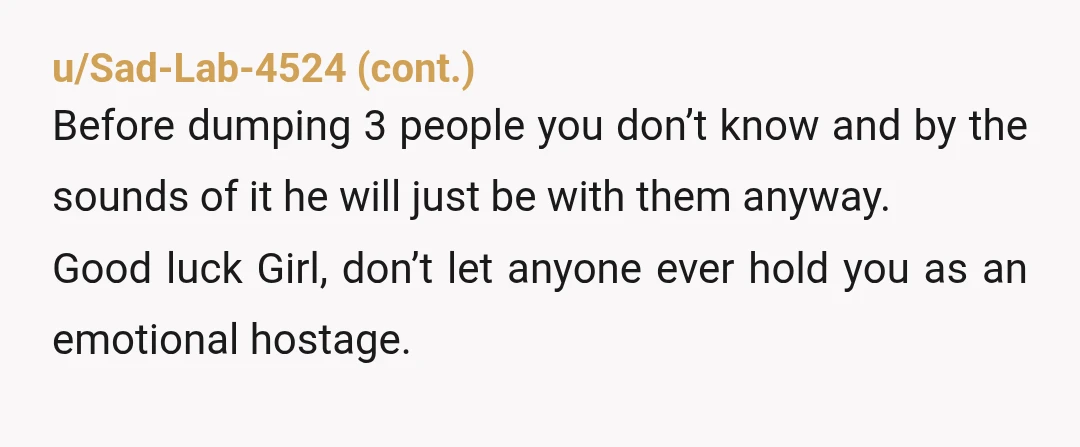Click the word "emotional" on the last line
This screenshot has width=1080, height=447.
pyautogui.click(x=145, y=339)
